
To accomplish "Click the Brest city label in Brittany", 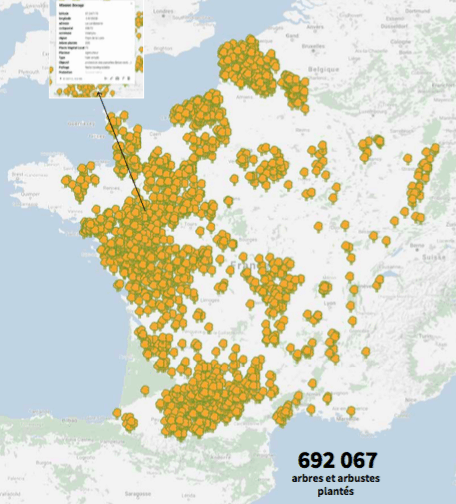I will click(x=17, y=174).
